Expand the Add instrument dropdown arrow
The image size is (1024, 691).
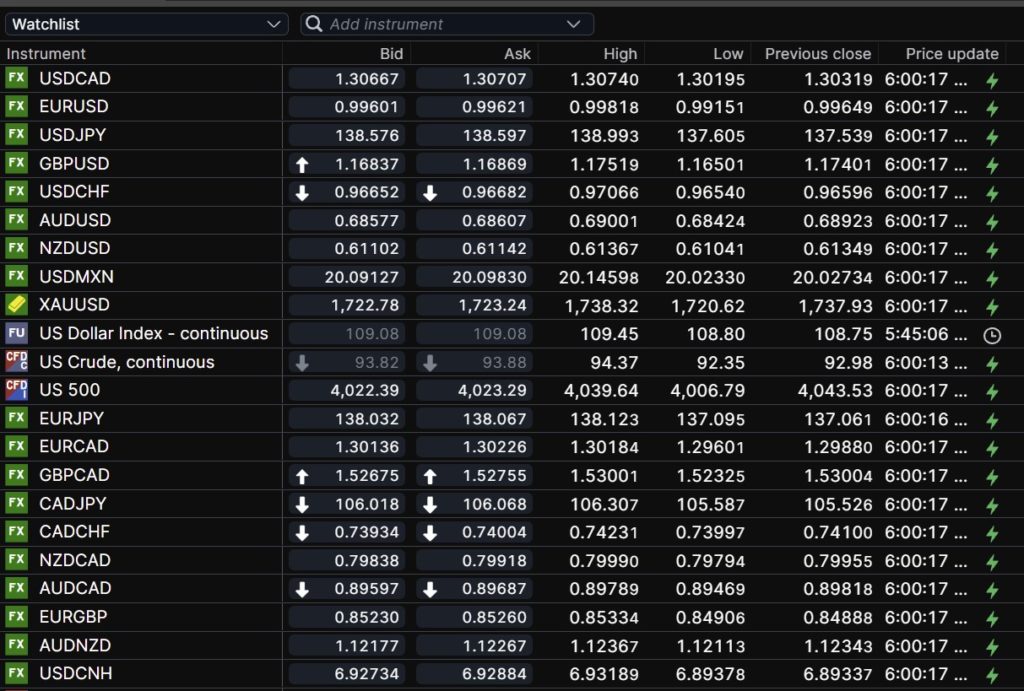(x=573, y=24)
